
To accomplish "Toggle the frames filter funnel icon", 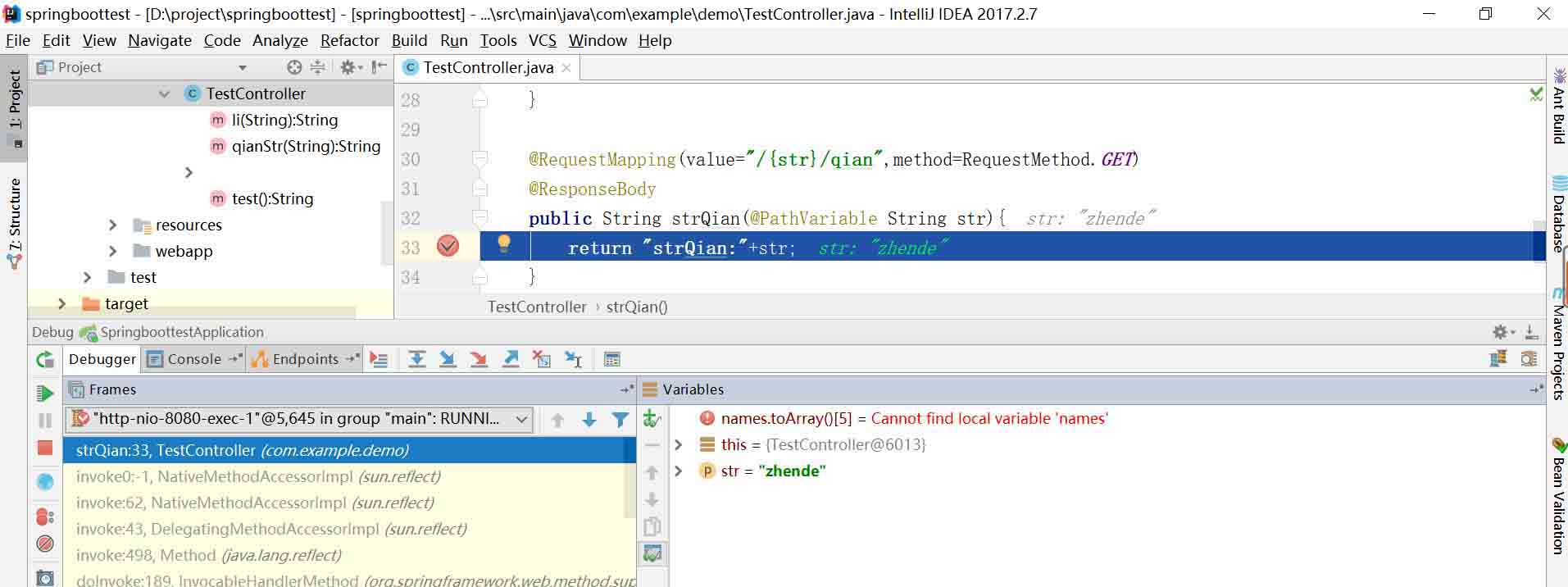I will click(x=620, y=420).
